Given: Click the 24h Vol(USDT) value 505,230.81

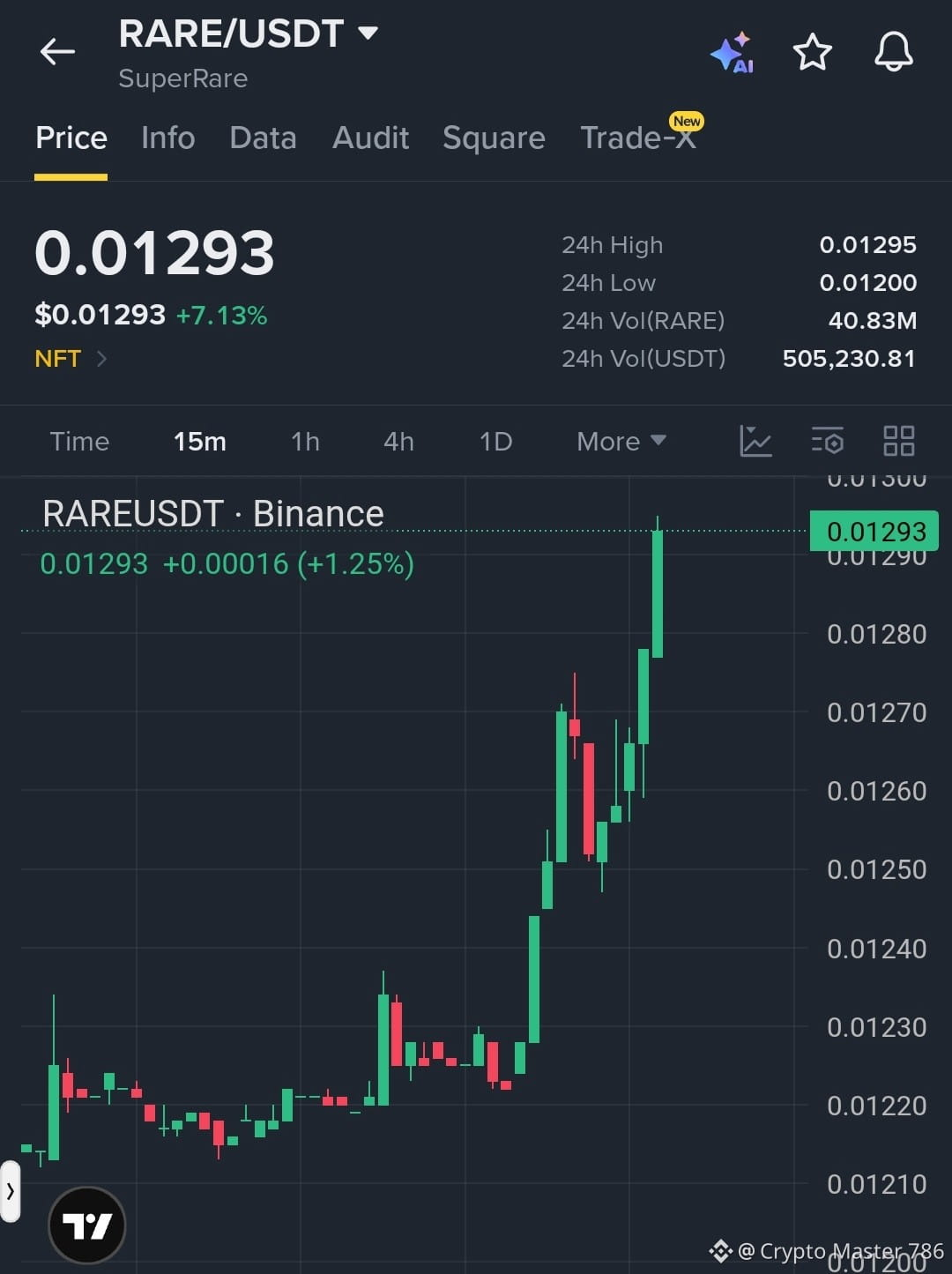Looking at the screenshot, I should 849,359.
